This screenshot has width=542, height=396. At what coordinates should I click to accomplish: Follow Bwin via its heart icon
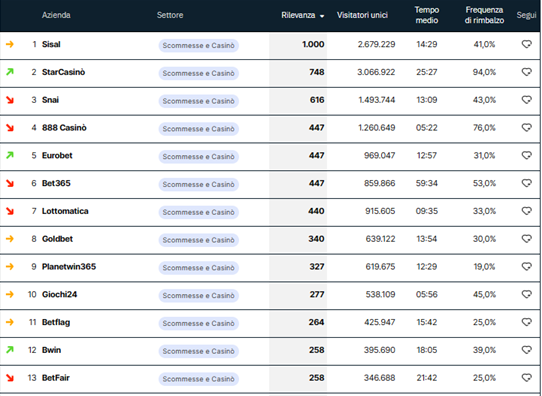pos(526,350)
